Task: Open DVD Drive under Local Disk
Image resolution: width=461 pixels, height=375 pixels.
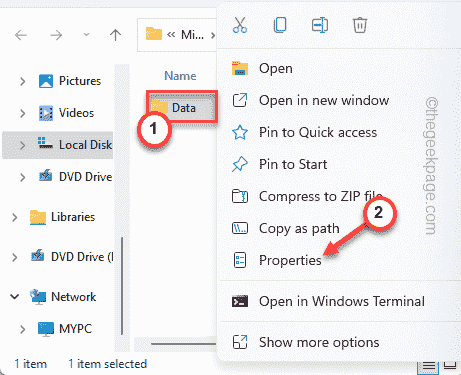Action: (x=85, y=177)
